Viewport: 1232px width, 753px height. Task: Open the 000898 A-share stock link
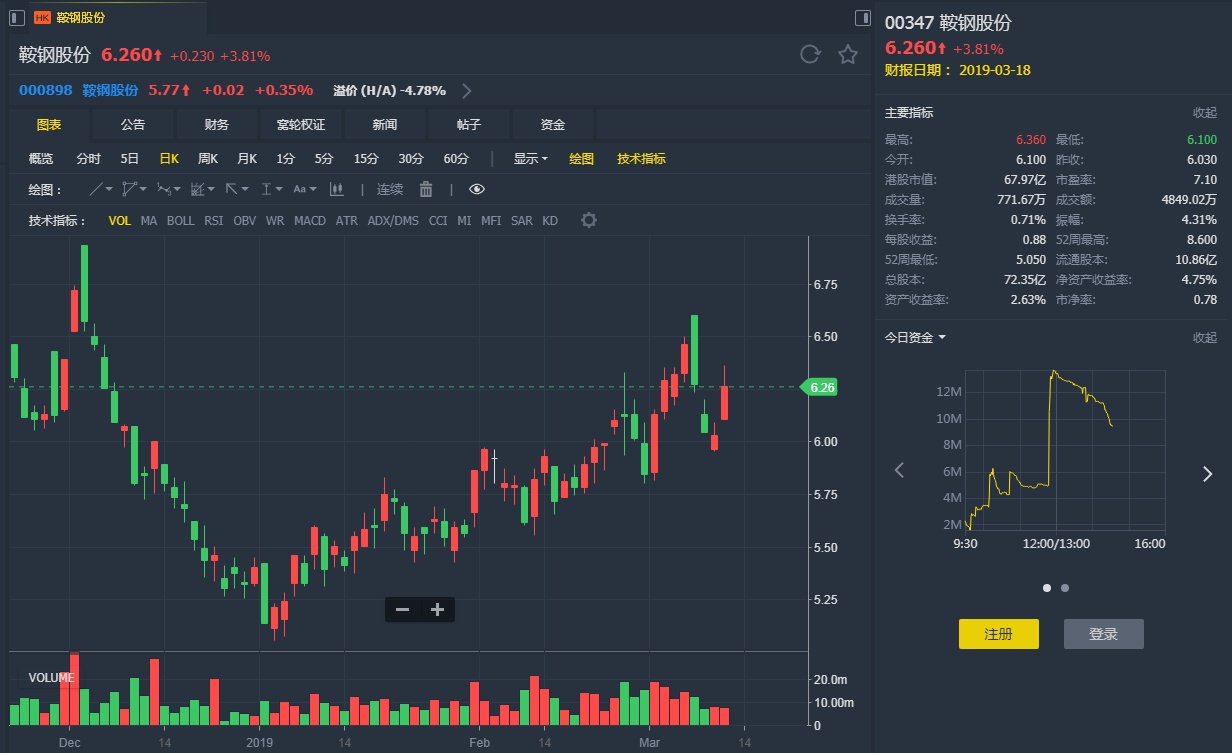point(45,90)
